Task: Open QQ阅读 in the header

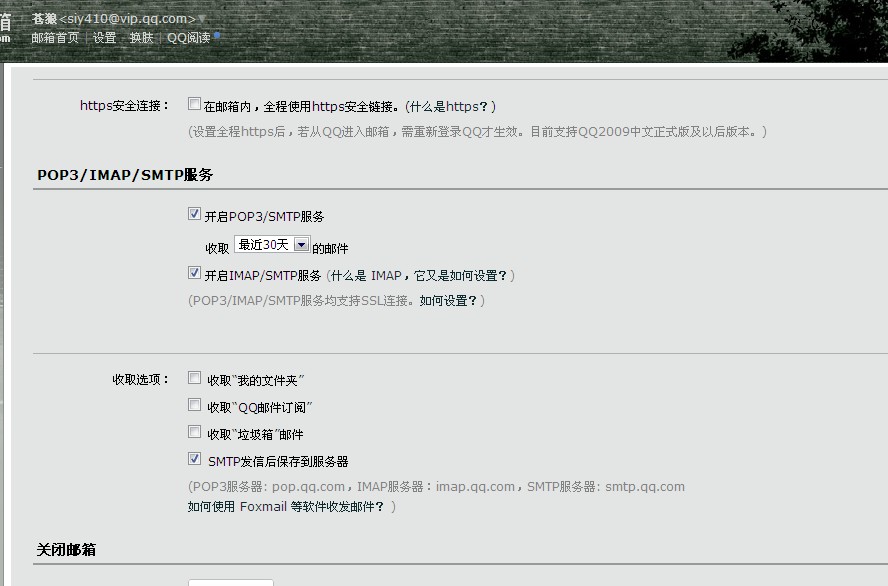Action: [x=189, y=38]
